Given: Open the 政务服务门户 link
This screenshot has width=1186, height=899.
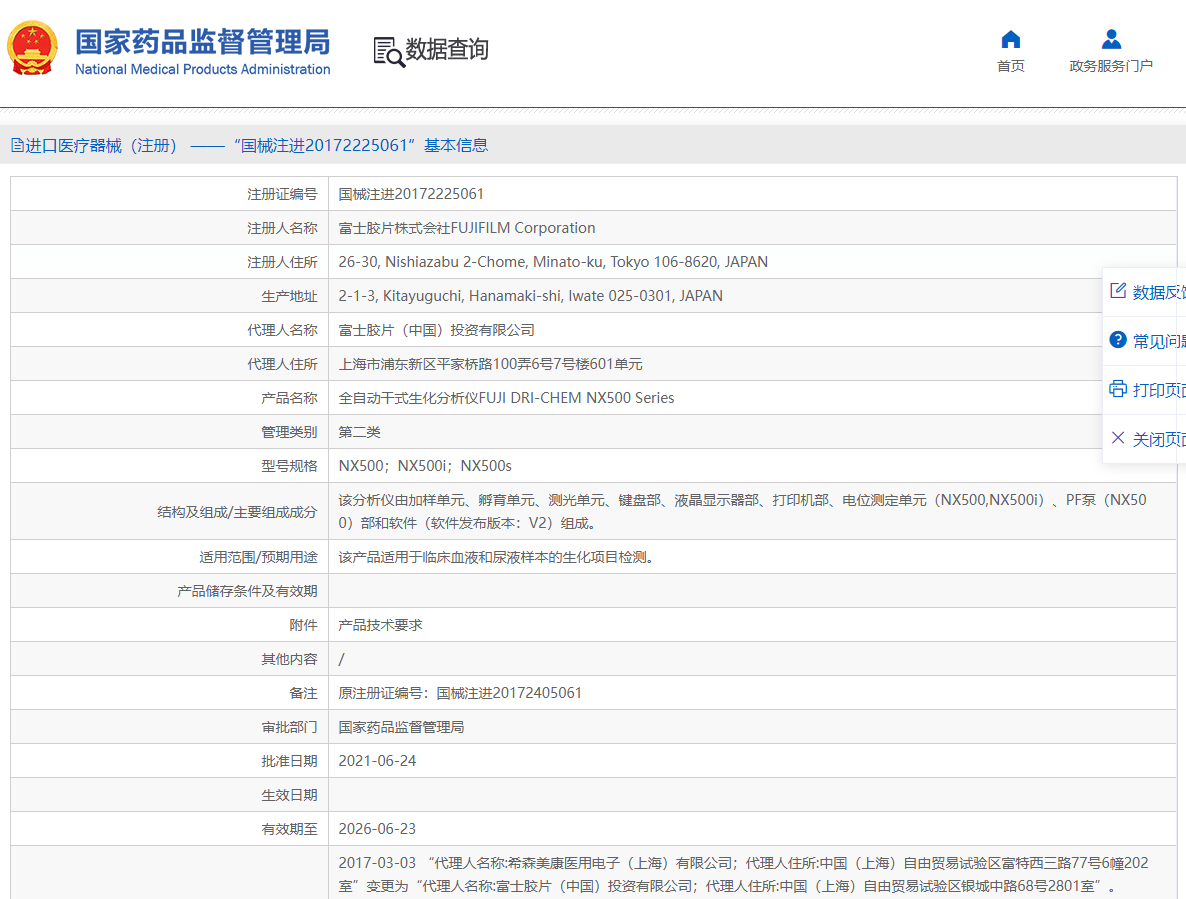Looking at the screenshot, I should point(1111,66).
